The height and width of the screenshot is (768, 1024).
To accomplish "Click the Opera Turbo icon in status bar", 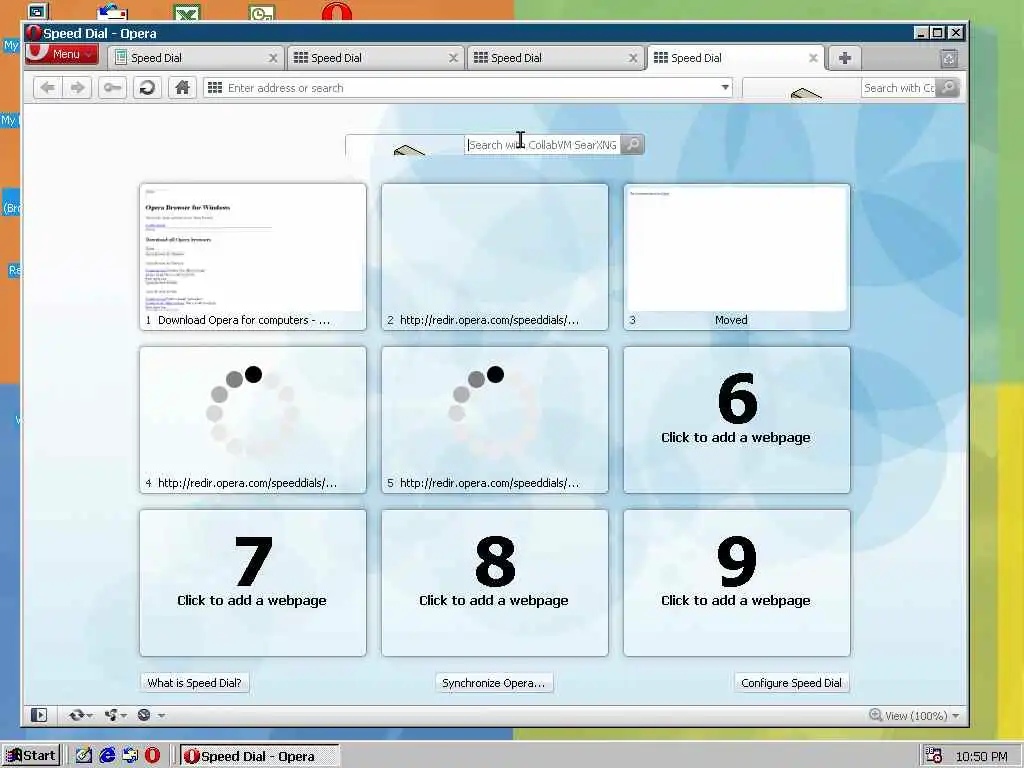I will click(144, 715).
